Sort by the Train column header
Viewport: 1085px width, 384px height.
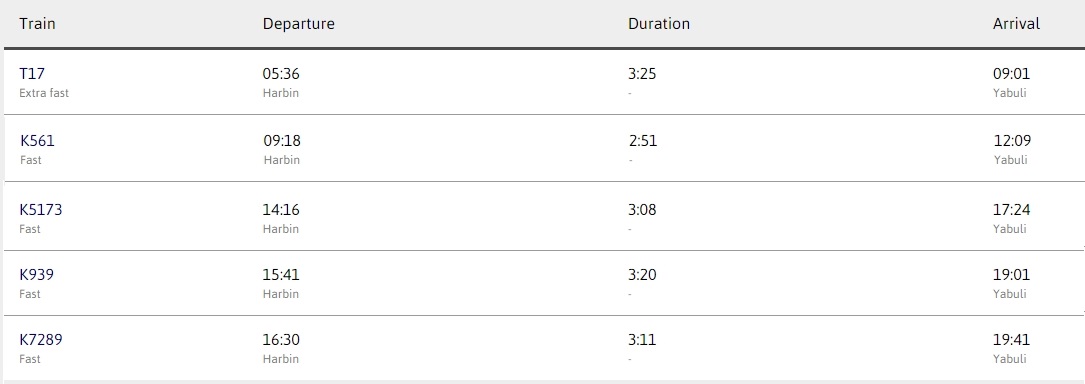[x=37, y=24]
